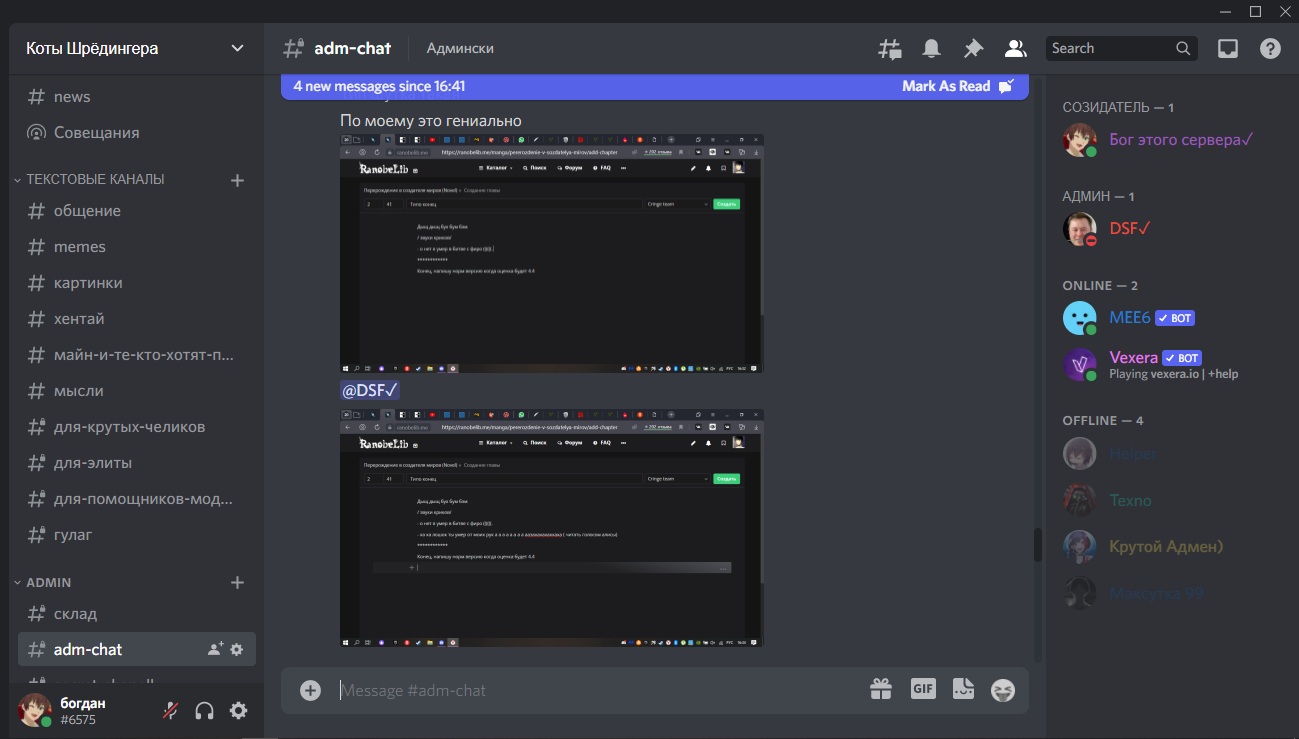Open the Help question mark icon
The height and width of the screenshot is (739, 1299).
[1270, 48]
